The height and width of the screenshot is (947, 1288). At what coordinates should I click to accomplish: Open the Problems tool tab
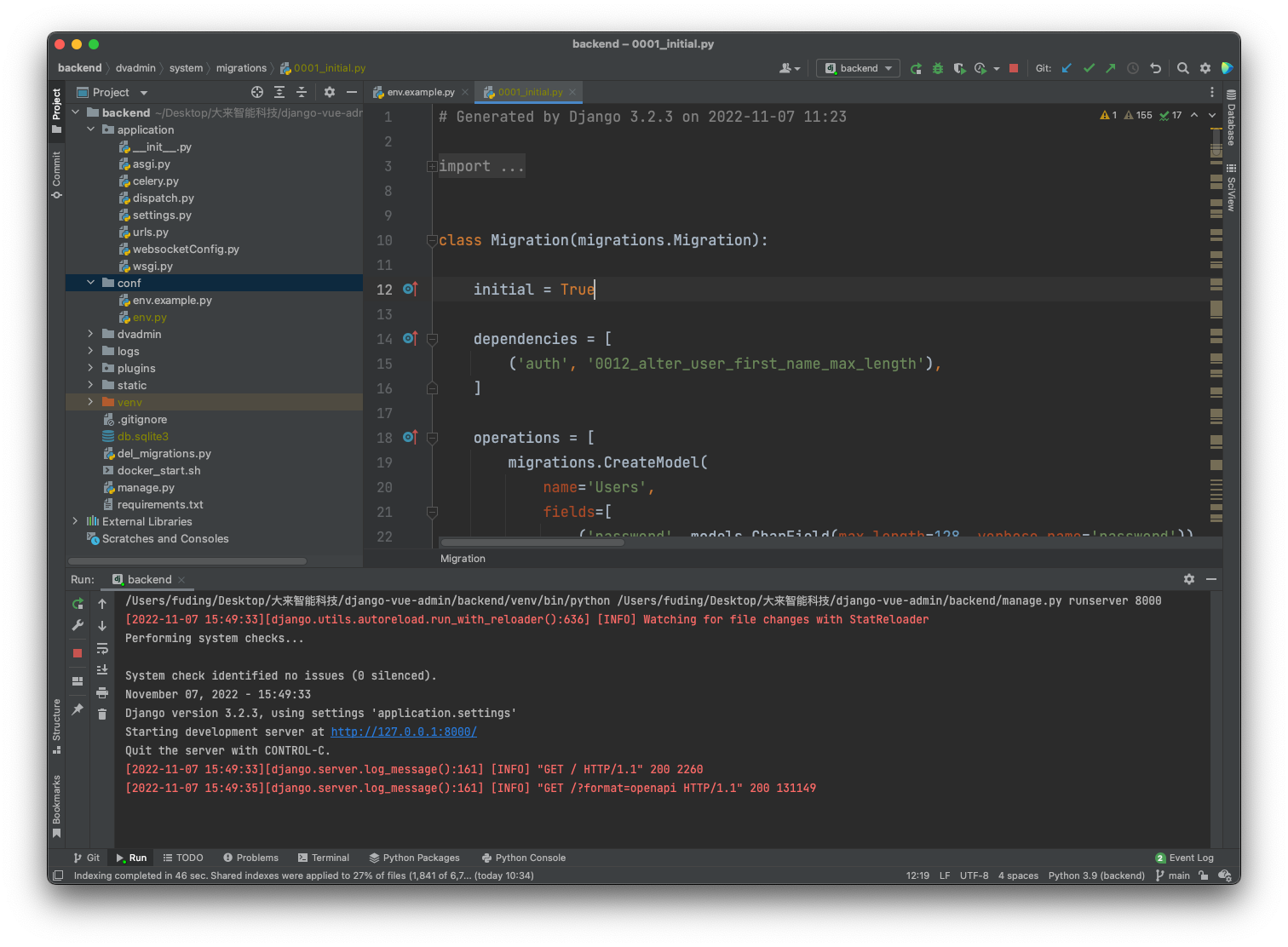tap(250, 858)
